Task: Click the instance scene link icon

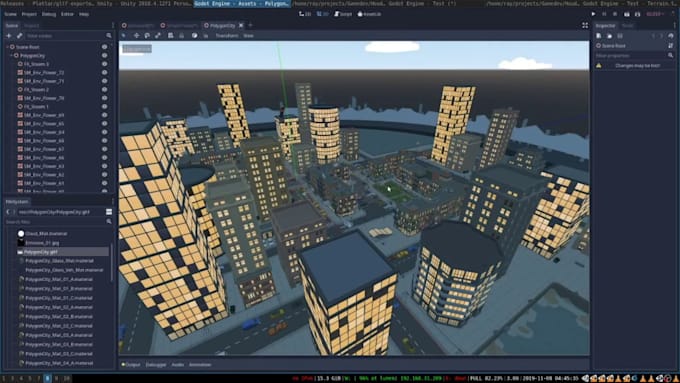Action: click(20, 36)
